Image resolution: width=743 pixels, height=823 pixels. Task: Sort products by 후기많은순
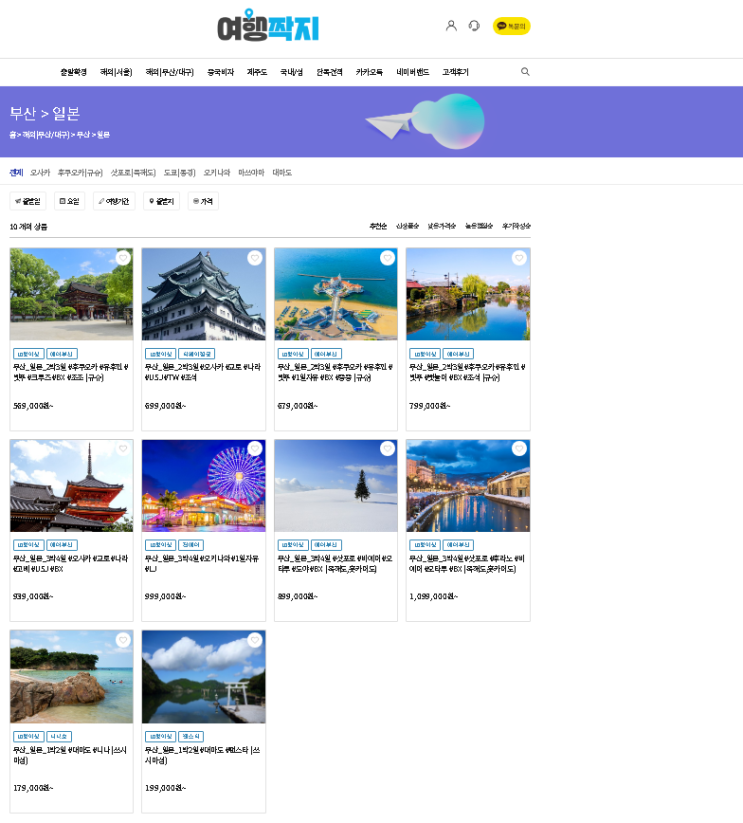516,226
